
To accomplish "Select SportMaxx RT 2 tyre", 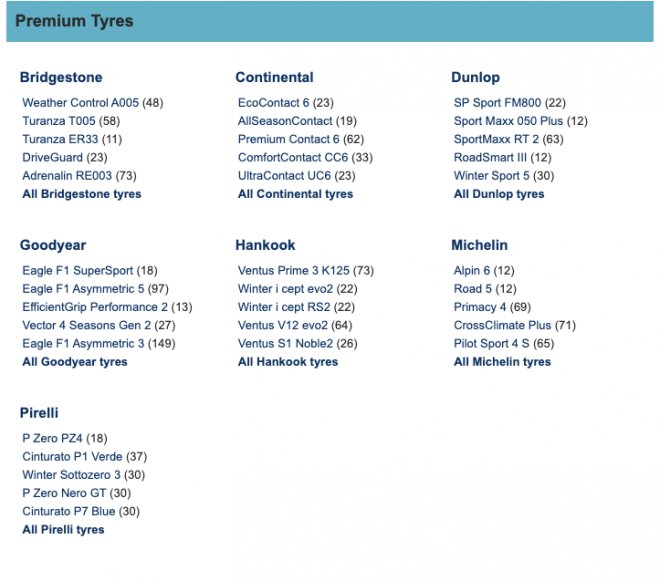I will [496, 139].
